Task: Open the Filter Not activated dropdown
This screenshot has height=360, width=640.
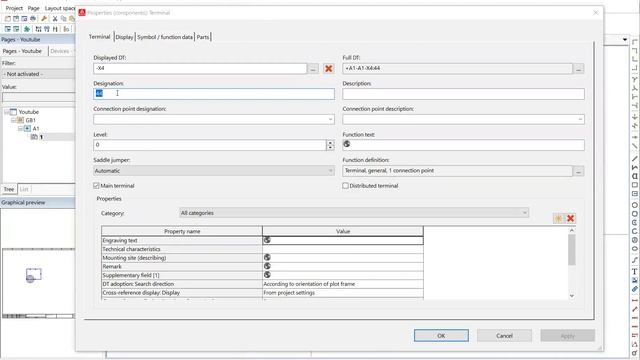Action: [x=38, y=74]
